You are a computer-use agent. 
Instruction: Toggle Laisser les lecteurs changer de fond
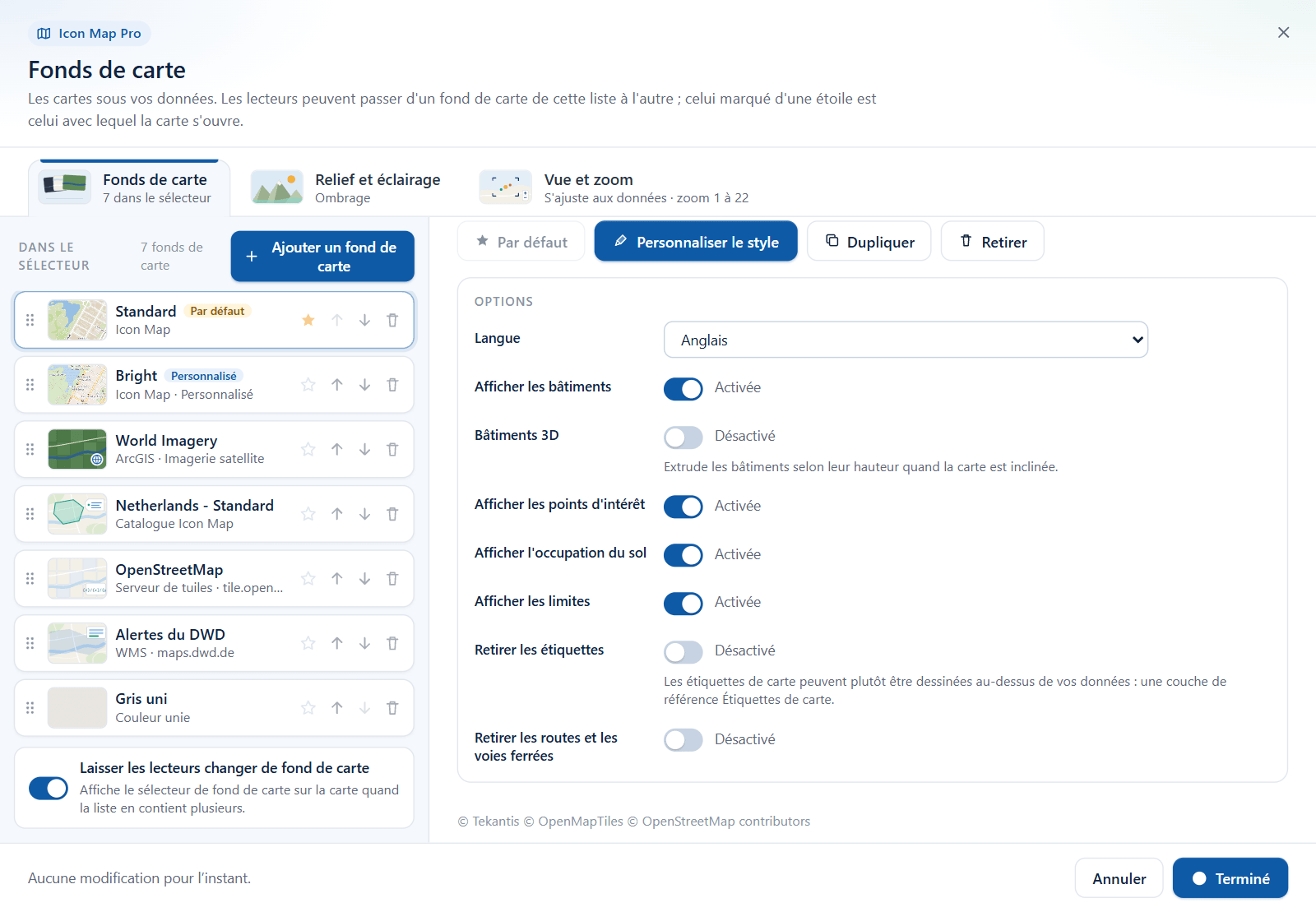click(x=49, y=788)
